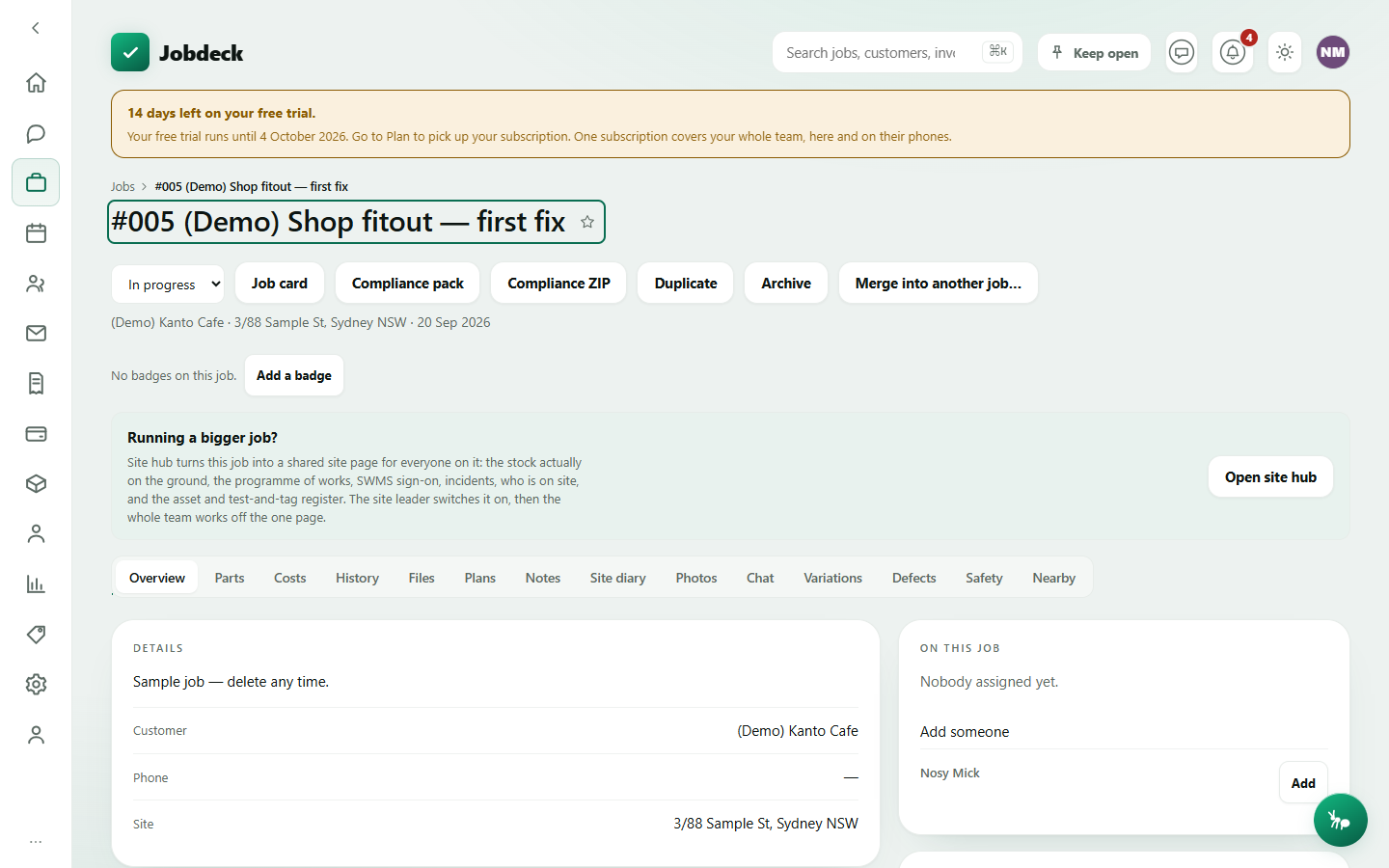Select the Jobs briefcase sidebar icon
This screenshot has width=1389, height=868.
[x=36, y=182]
